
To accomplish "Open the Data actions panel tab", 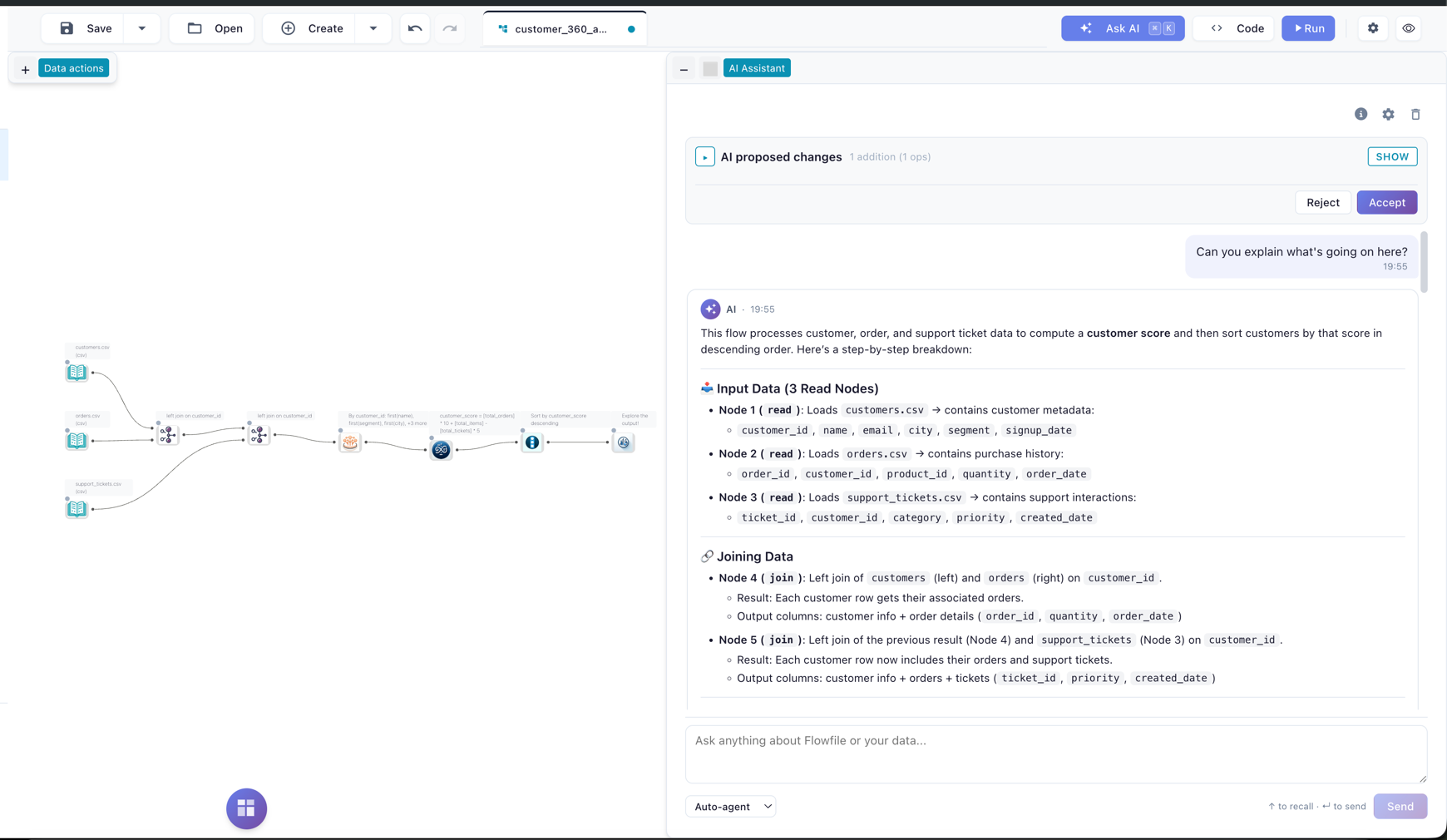I will click(x=73, y=68).
